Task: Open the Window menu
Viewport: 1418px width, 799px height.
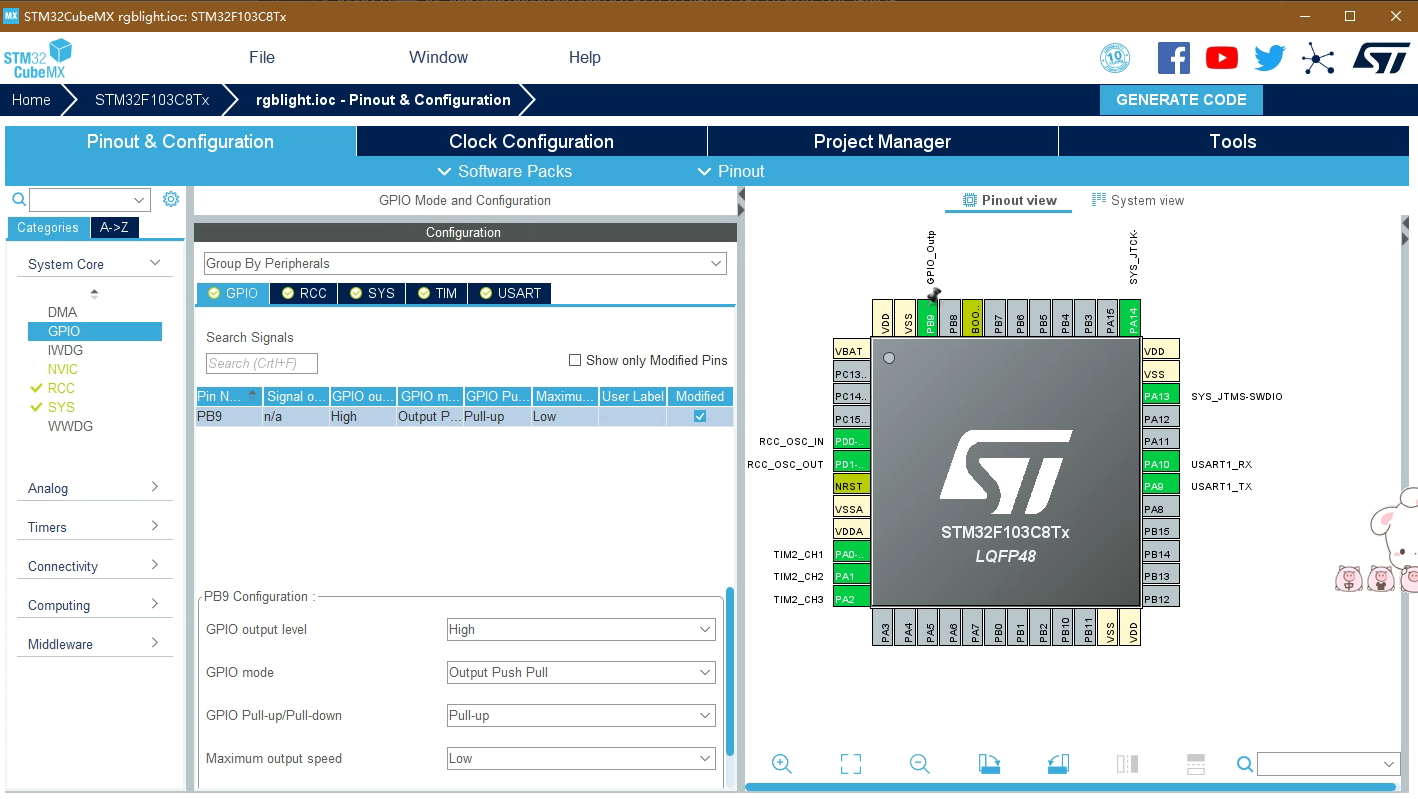Action: (438, 57)
